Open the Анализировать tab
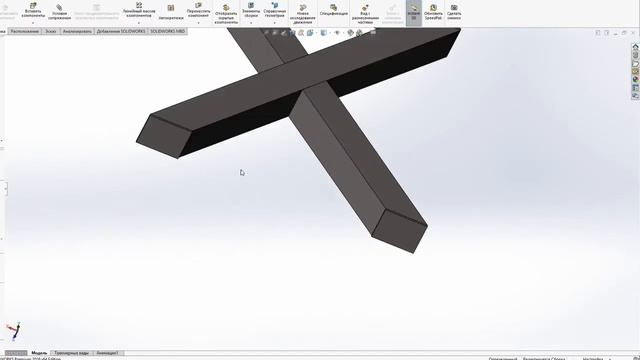The image size is (640, 360). coord(77,31)
